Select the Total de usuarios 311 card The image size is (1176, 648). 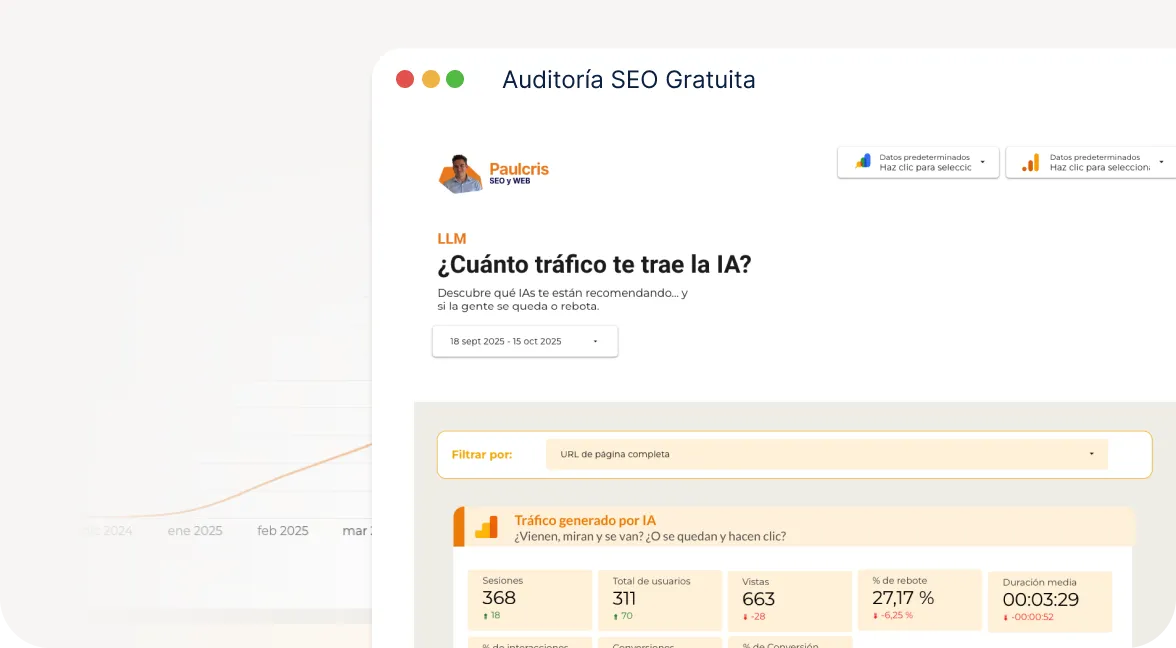tap(659, 600)
